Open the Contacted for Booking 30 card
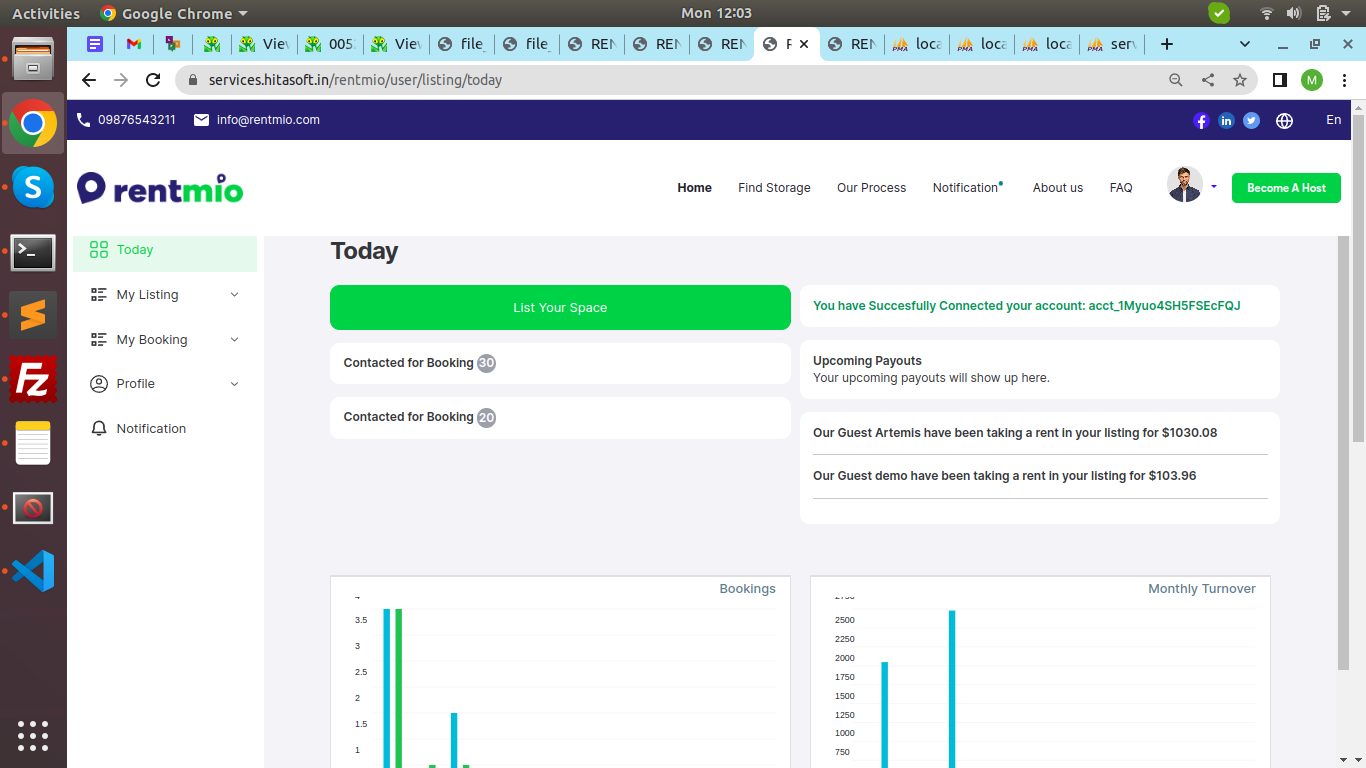Viewport: 1366px width, 768px height. pyautogui.click(x=560, y=364)
